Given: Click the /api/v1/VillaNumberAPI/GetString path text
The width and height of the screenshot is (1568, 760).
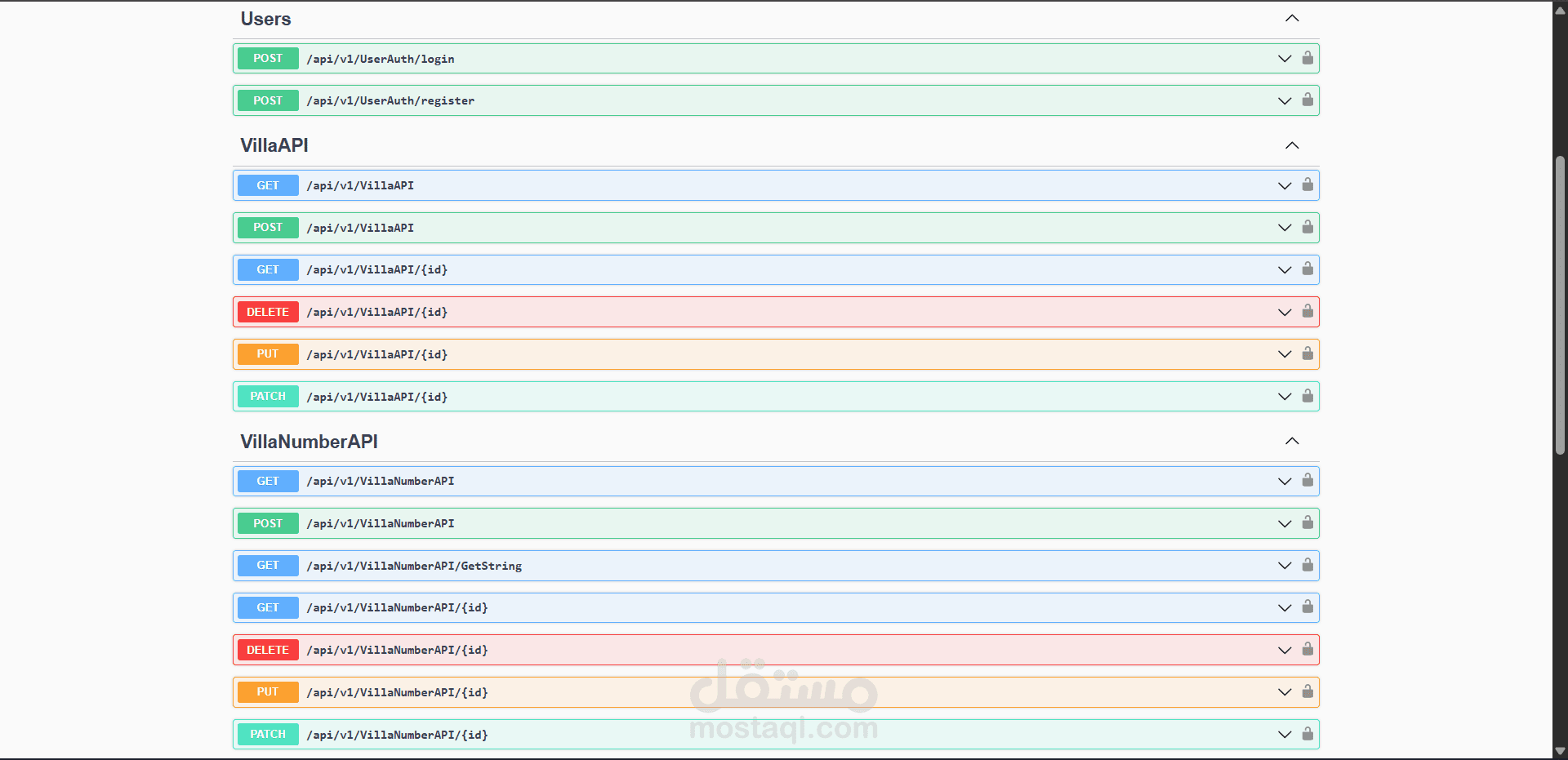Looking at the screenshot, I should point(414,566).
